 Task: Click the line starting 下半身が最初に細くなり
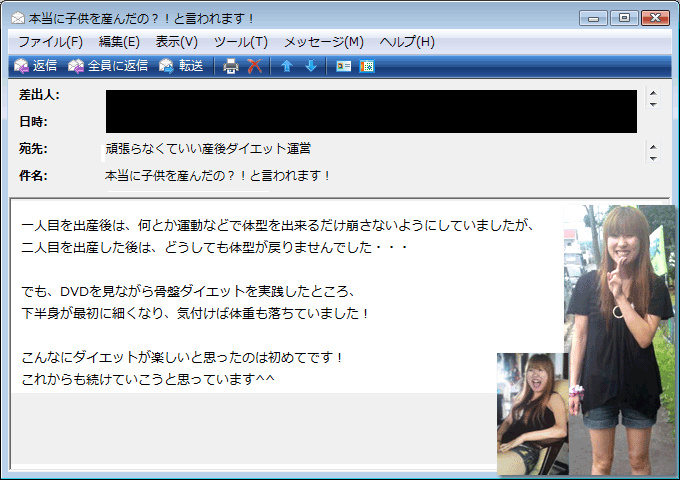(195, 313)
